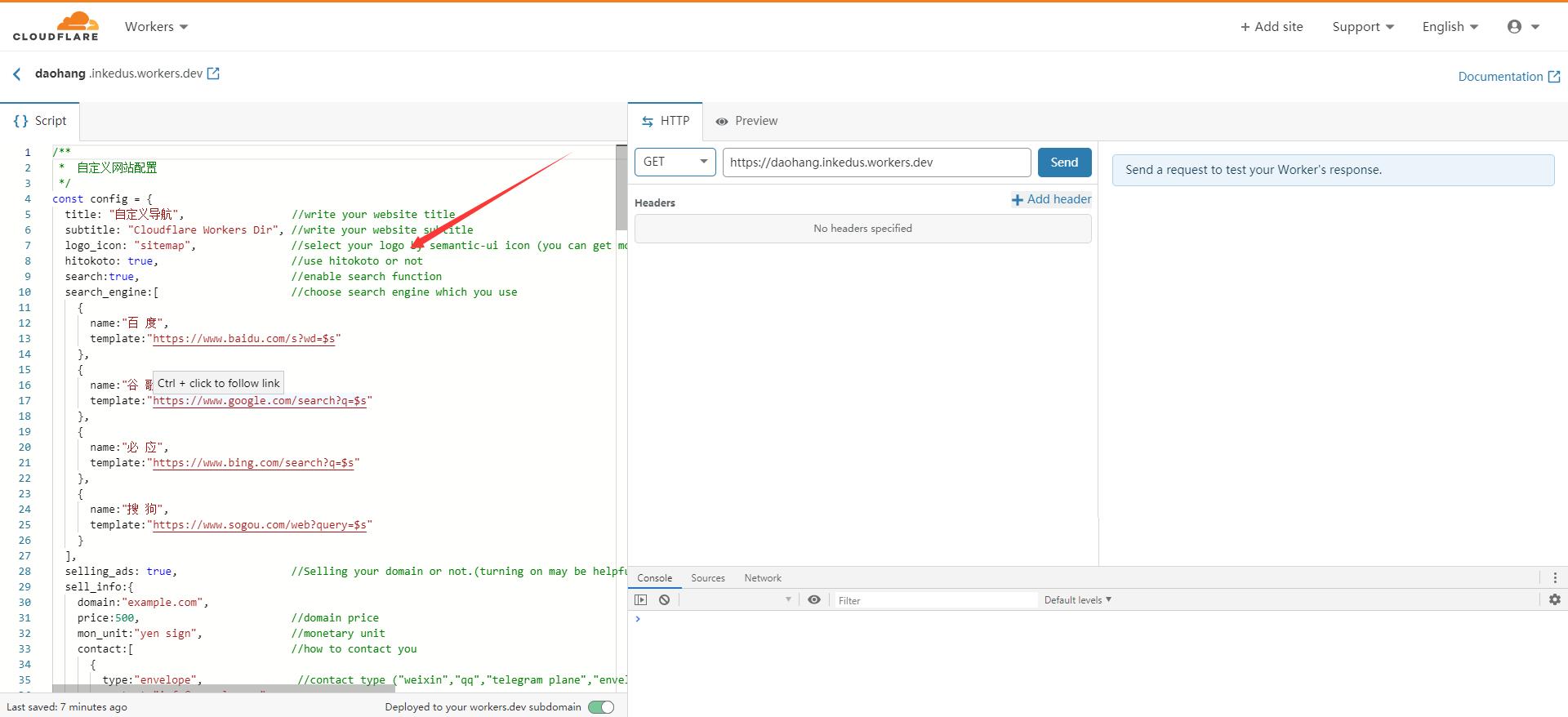Show console sidebar icon
1568x717 pixels.
[641, 599]
